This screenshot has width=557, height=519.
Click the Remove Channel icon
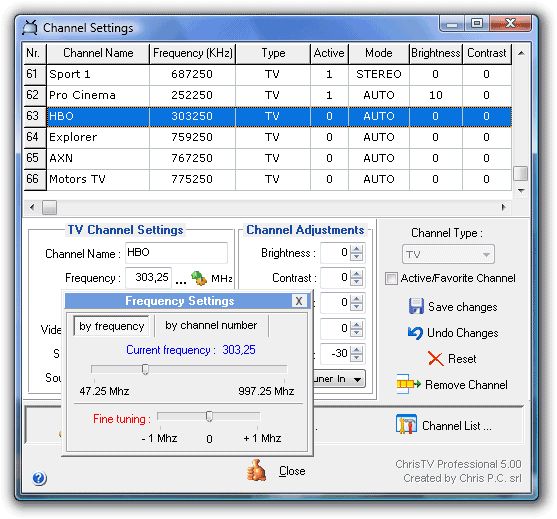(x=408, y=384)
